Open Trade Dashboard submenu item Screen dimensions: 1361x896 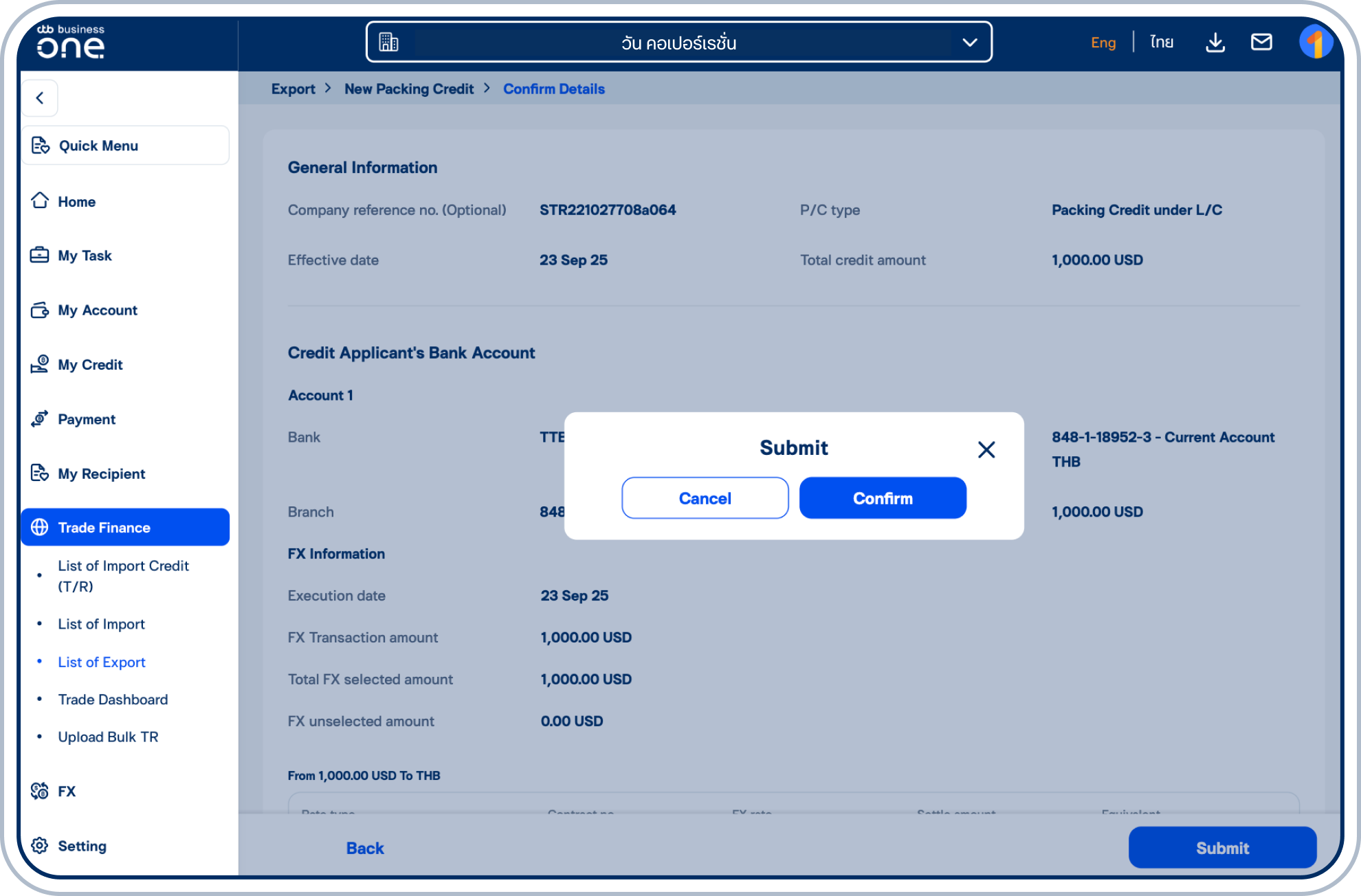(x=113, y=699)
